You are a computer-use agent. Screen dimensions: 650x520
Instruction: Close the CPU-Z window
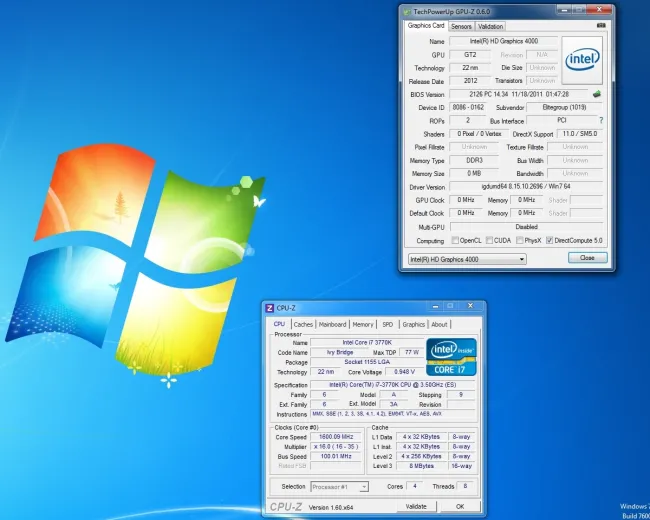[470, 306]
